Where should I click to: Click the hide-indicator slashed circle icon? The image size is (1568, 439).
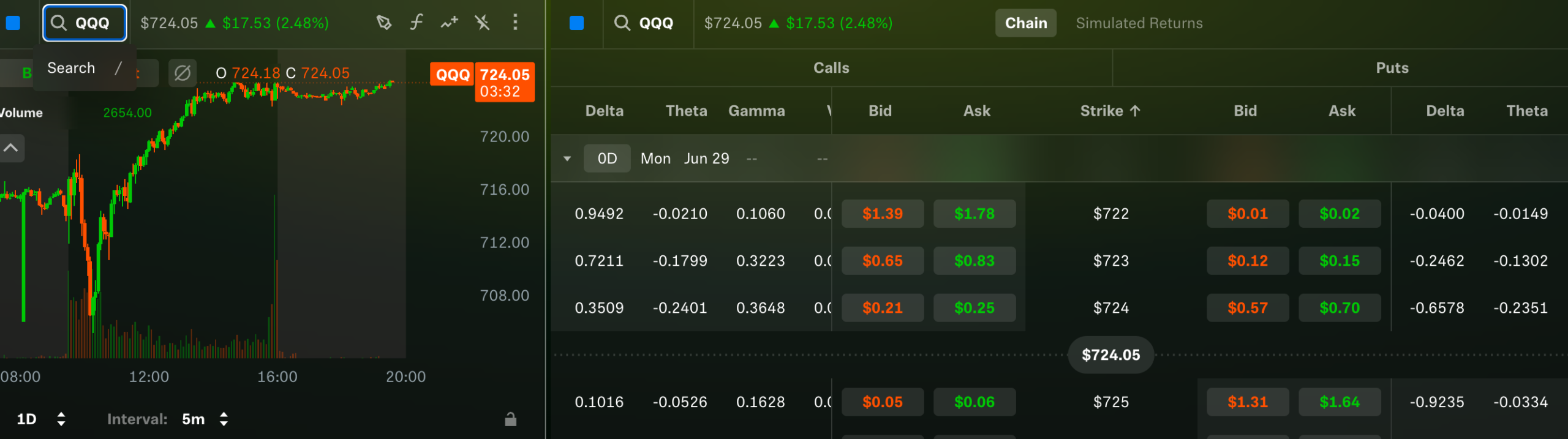183,73
